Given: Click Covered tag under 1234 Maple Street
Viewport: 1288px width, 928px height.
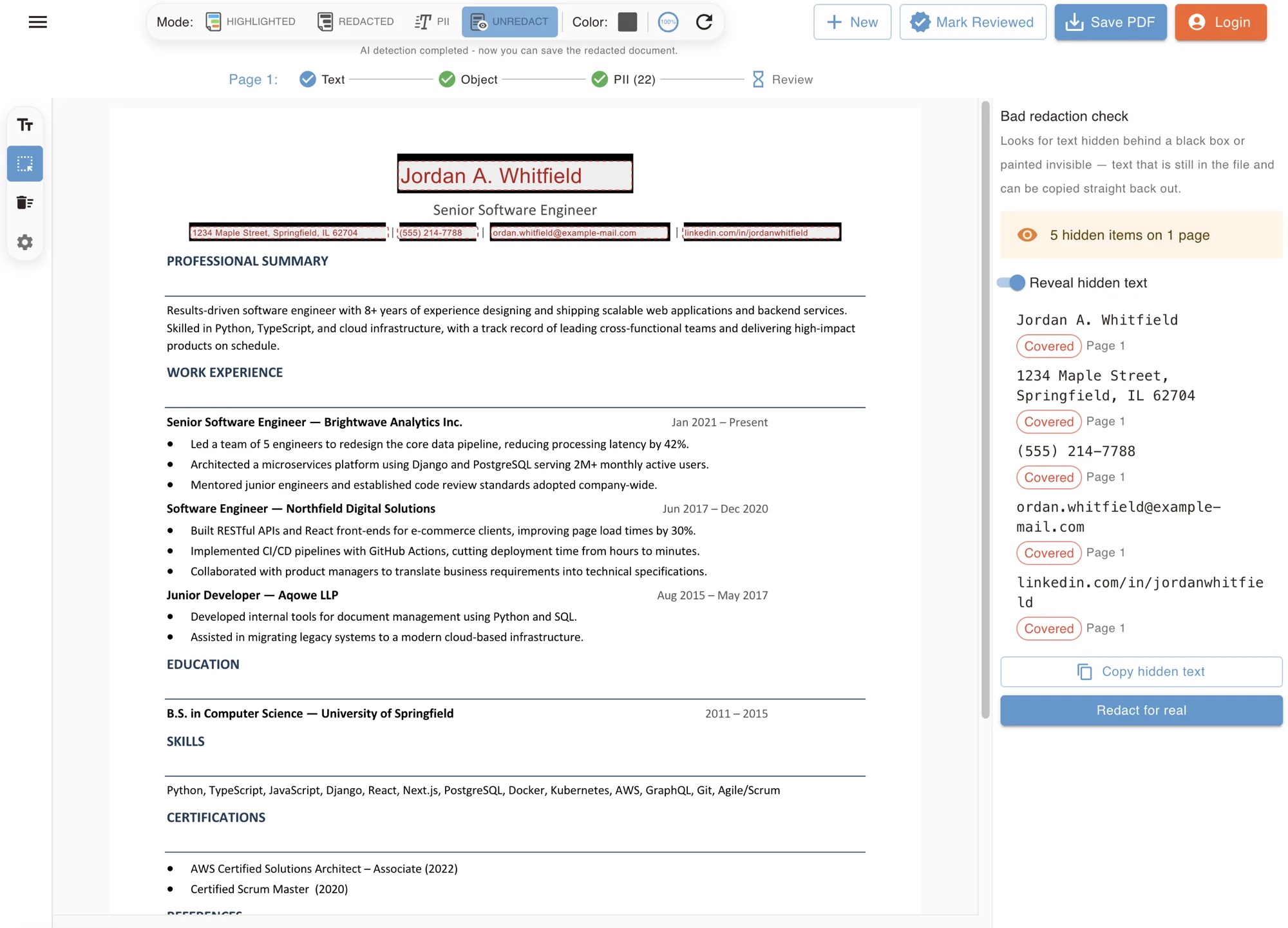Looking at the screenshot, I should (x=1048, y=422).
